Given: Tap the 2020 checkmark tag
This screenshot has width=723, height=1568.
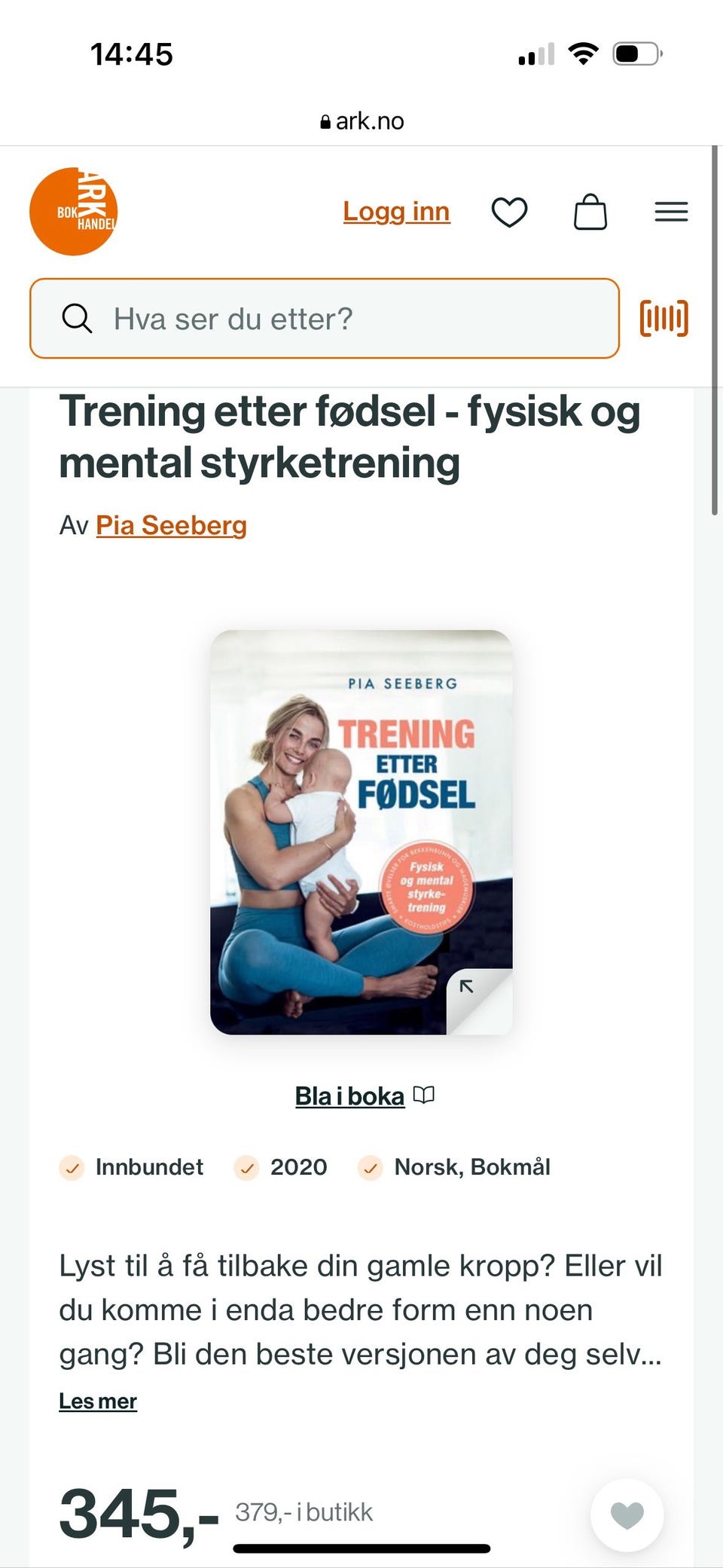Looking at the screenshot, I should tap(280, 1167).
